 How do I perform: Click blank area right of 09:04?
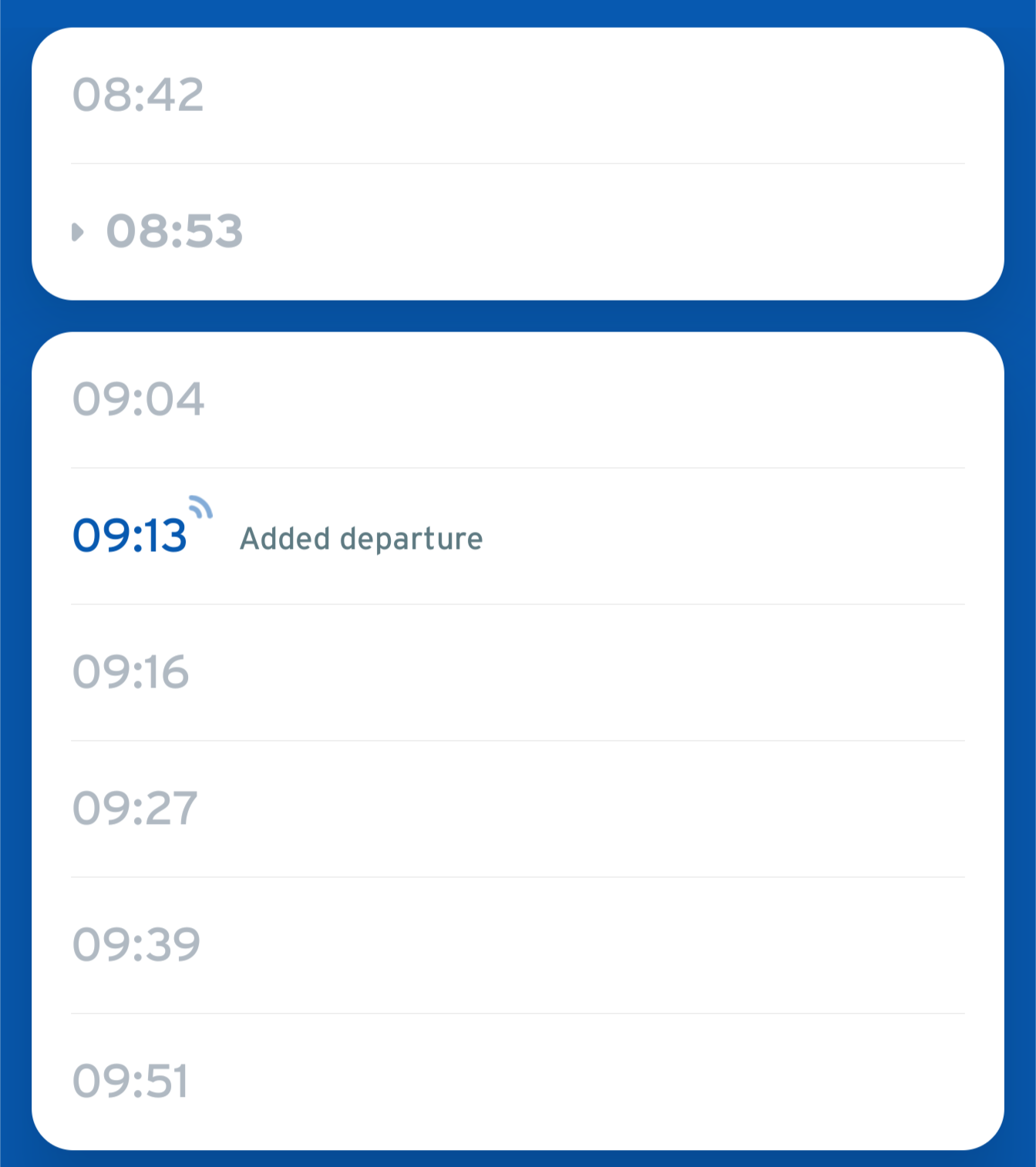586,399
